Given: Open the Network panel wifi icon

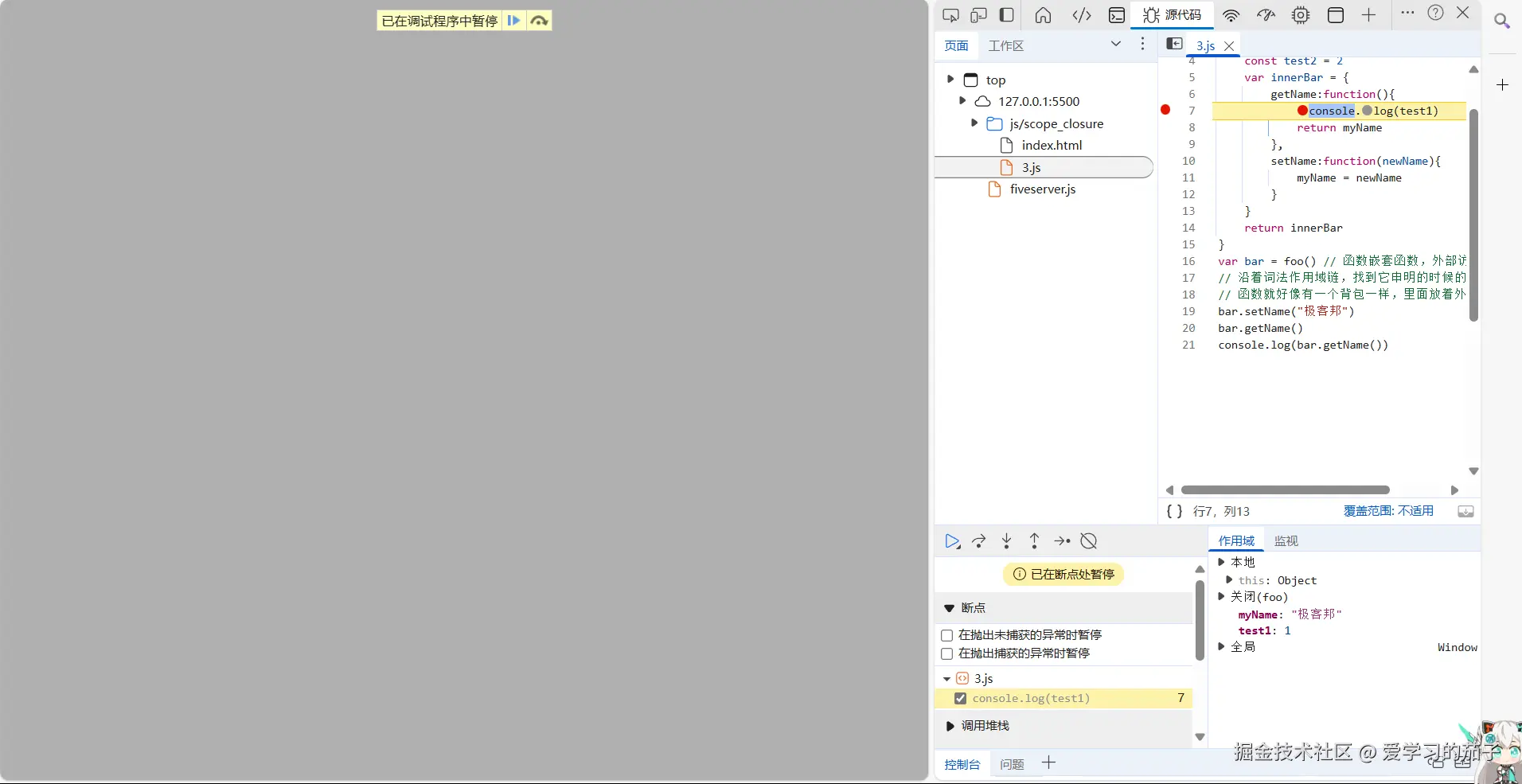Looking at the screenshot, I should click(1231, 15).
